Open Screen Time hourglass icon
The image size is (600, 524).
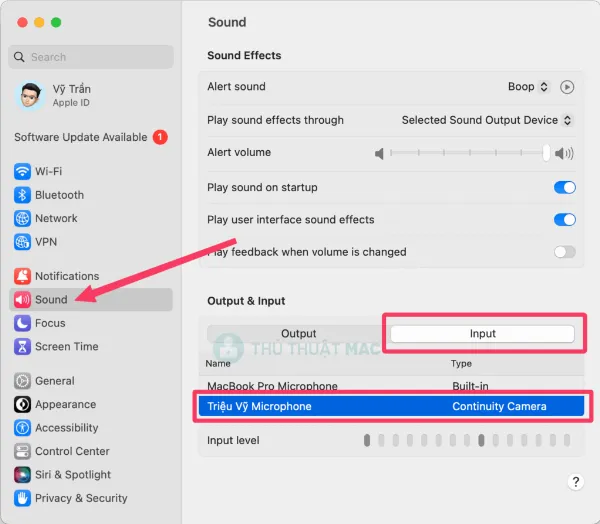(22, 347)
